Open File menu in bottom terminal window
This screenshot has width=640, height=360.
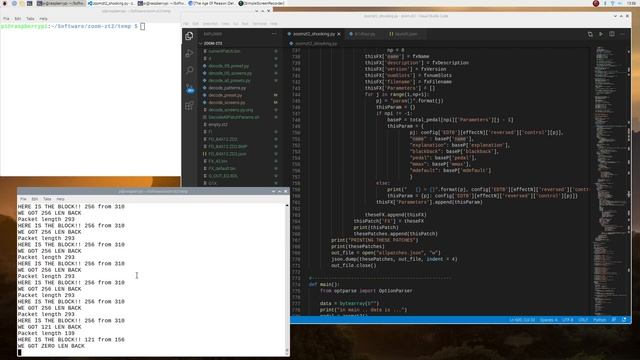click(23, 199)
